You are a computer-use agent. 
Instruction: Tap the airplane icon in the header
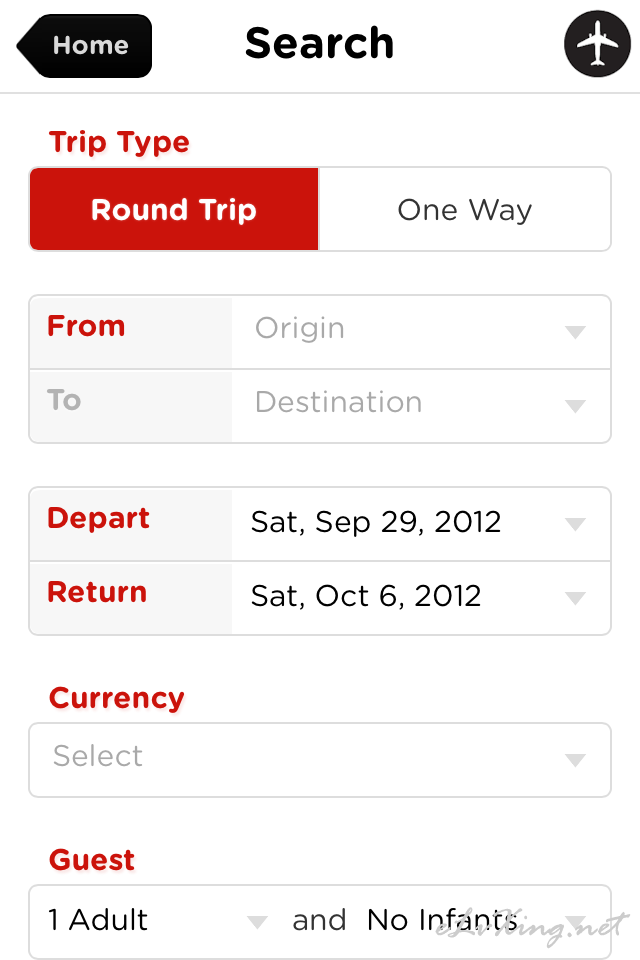(597, 43)
